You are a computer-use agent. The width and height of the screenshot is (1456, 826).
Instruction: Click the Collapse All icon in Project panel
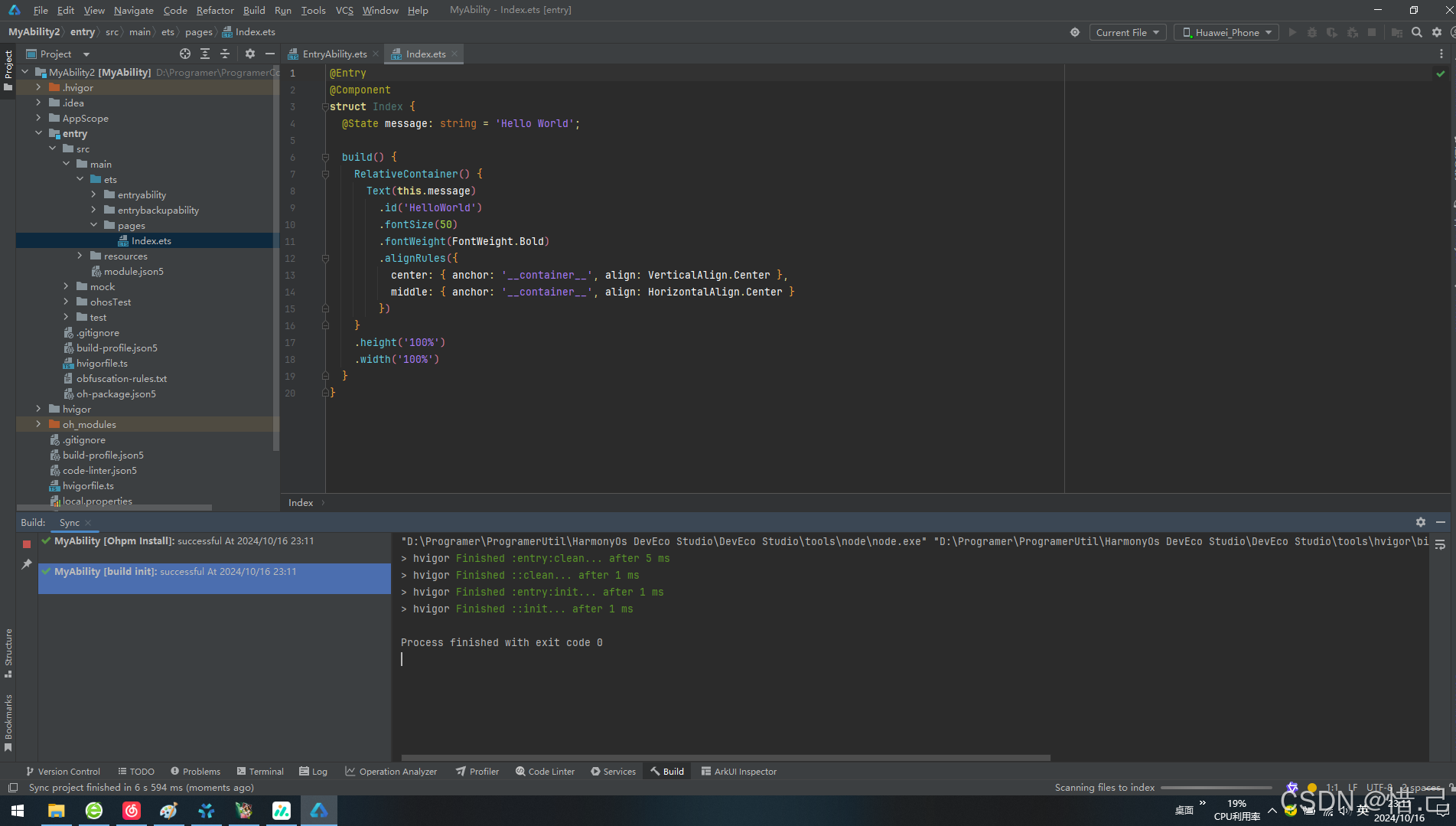tap(225, 54)
